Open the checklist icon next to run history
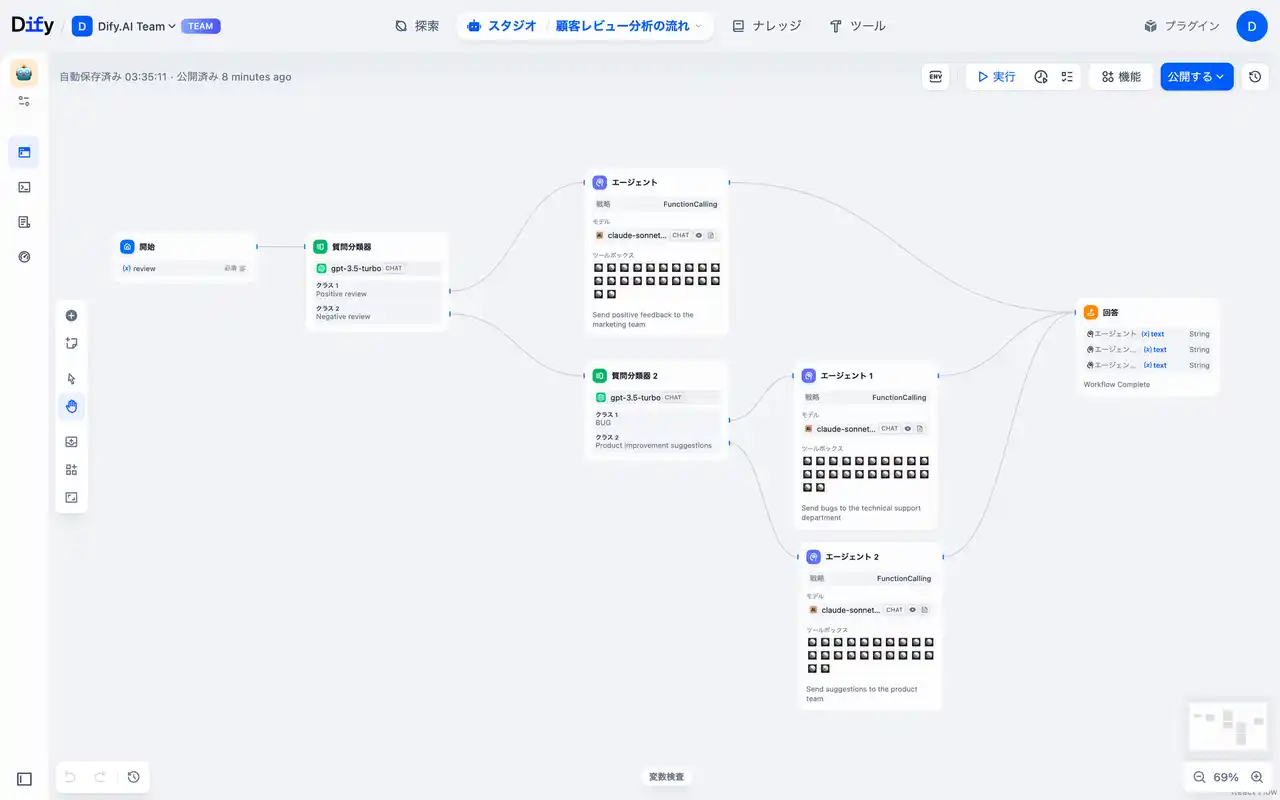This screenshot has height=800, width=1280. point(1067,77)
